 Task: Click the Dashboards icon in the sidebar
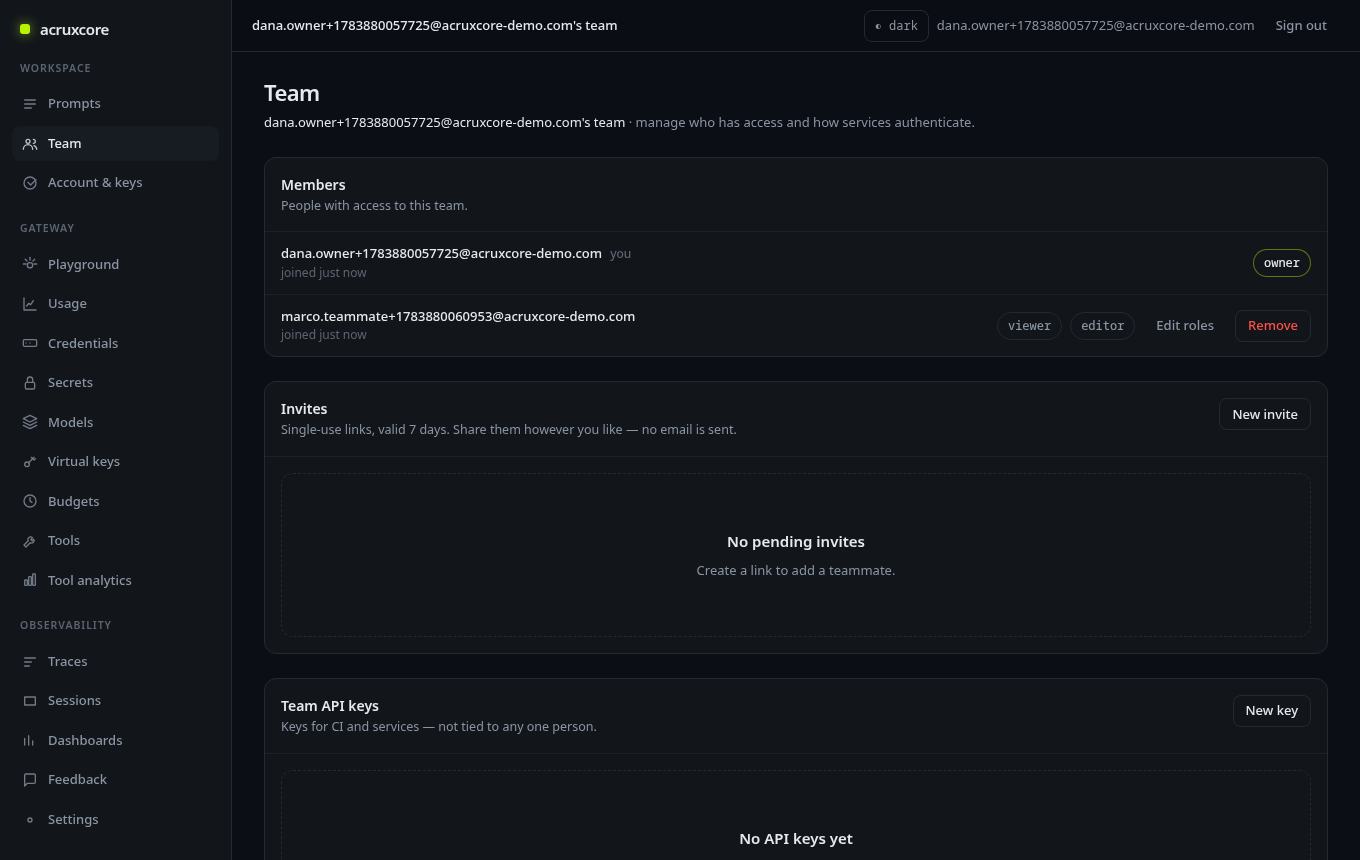coord(30,741)
